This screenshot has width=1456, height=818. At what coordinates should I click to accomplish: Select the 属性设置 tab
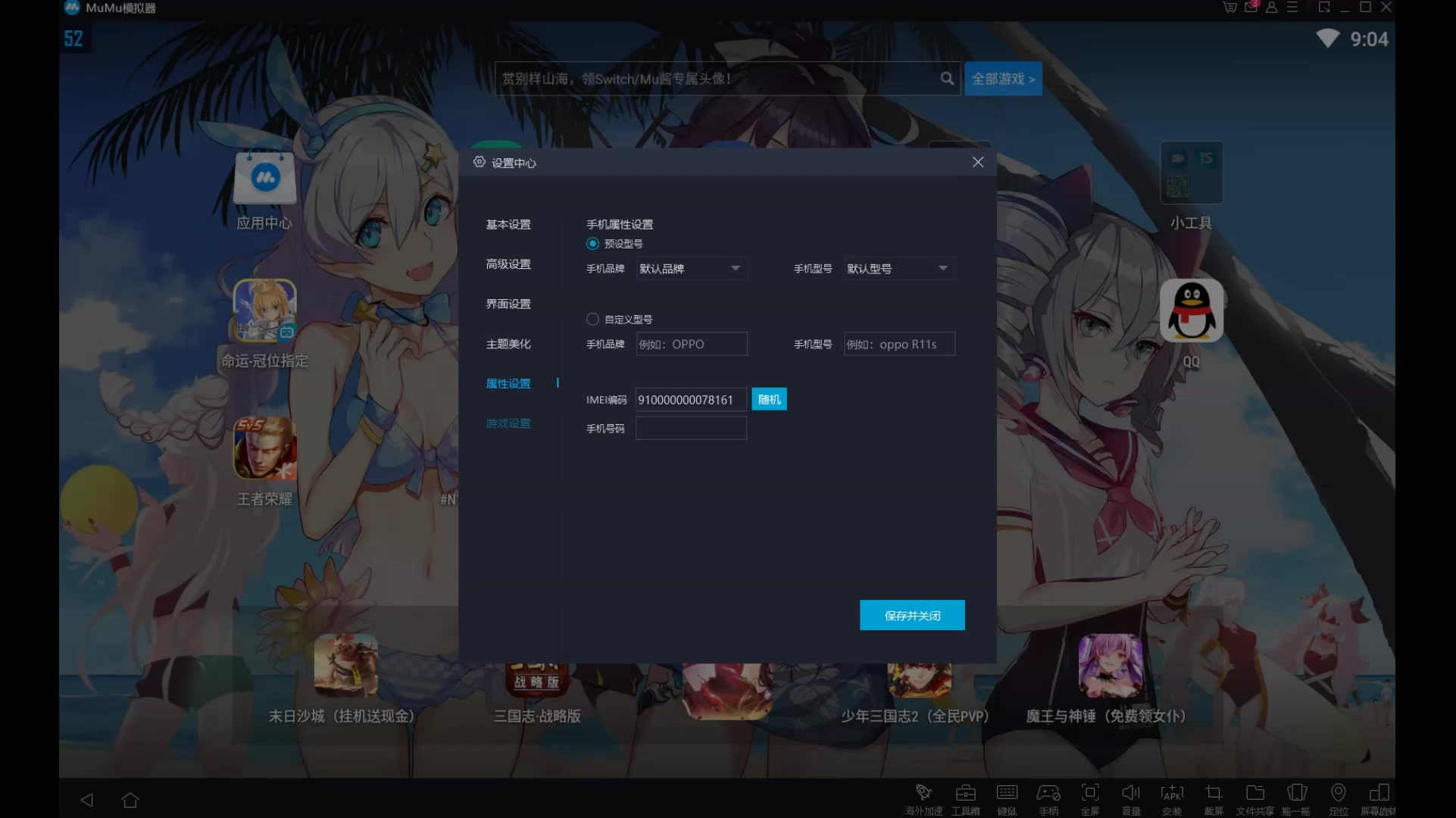pos(508,383)
